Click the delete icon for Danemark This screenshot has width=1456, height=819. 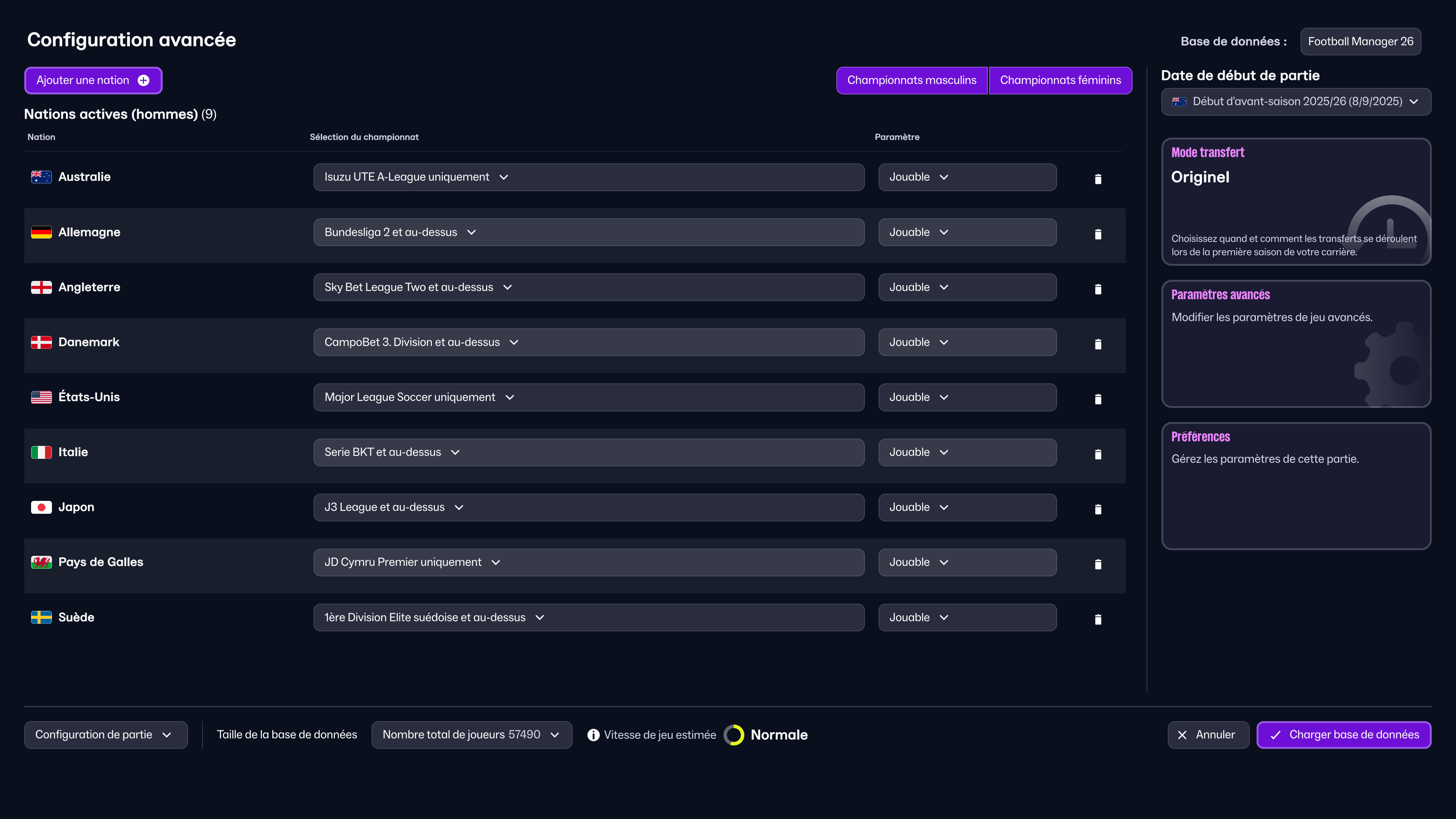1098,344
